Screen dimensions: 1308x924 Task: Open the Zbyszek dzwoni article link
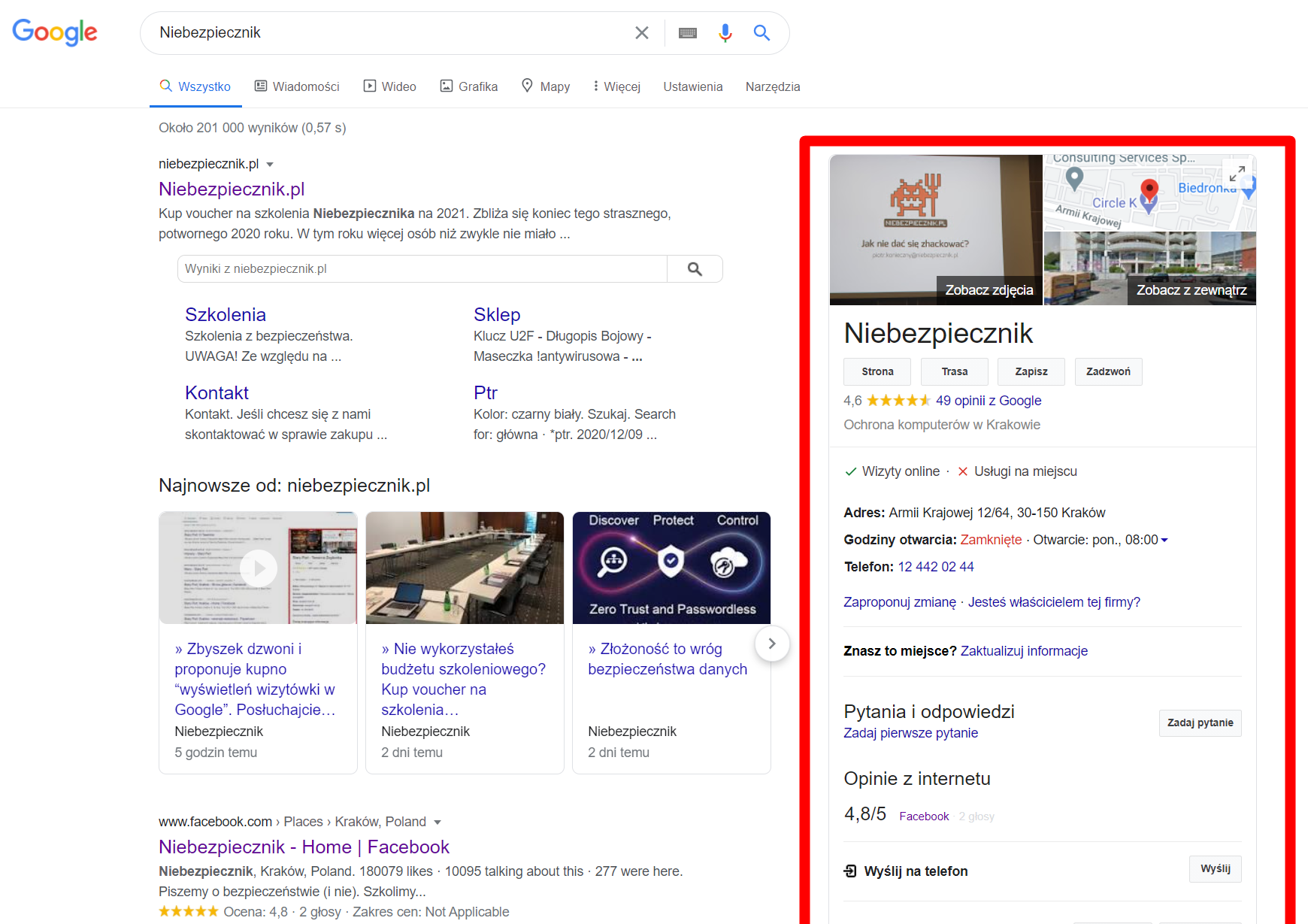click(255, 679)
